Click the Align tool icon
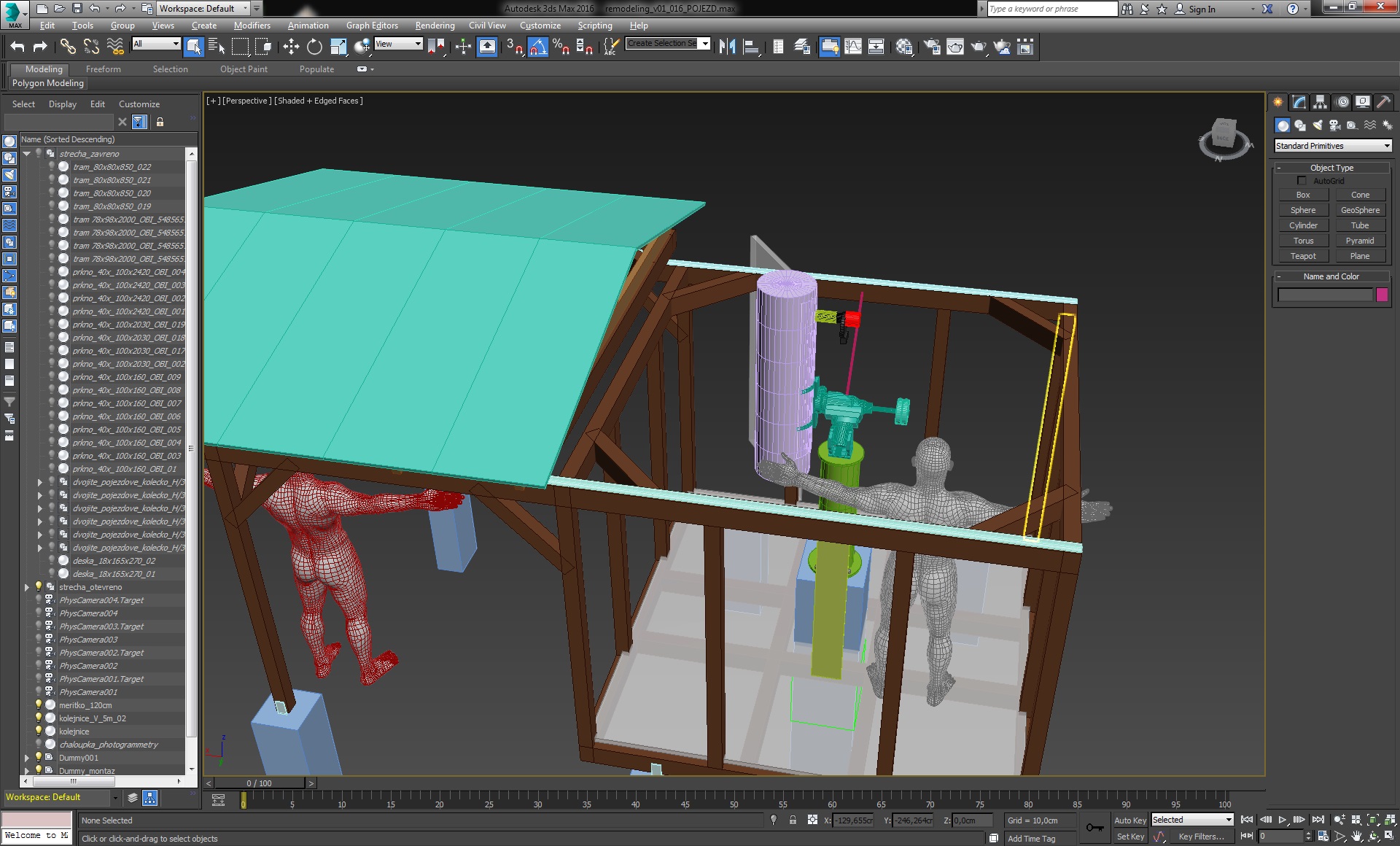Viewport: 1400px width, 846px height. (751, 47)
